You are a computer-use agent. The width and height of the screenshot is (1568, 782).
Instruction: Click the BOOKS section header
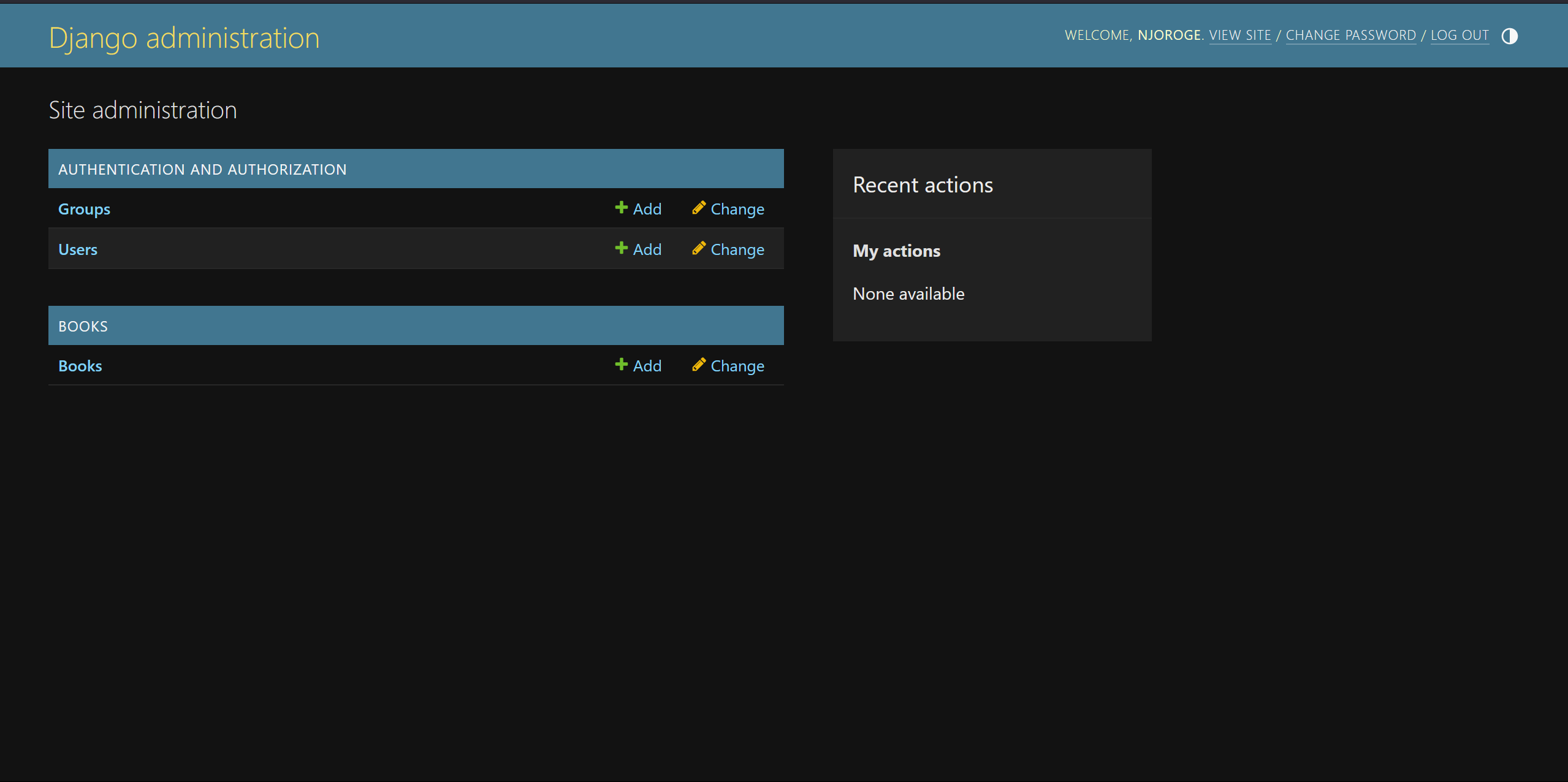click(x=83, y=325)
